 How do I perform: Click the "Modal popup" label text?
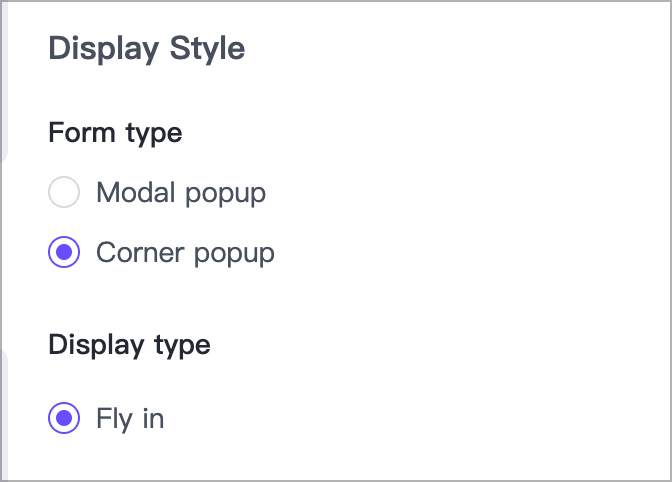pyautogui.click(x=180, y=192)
